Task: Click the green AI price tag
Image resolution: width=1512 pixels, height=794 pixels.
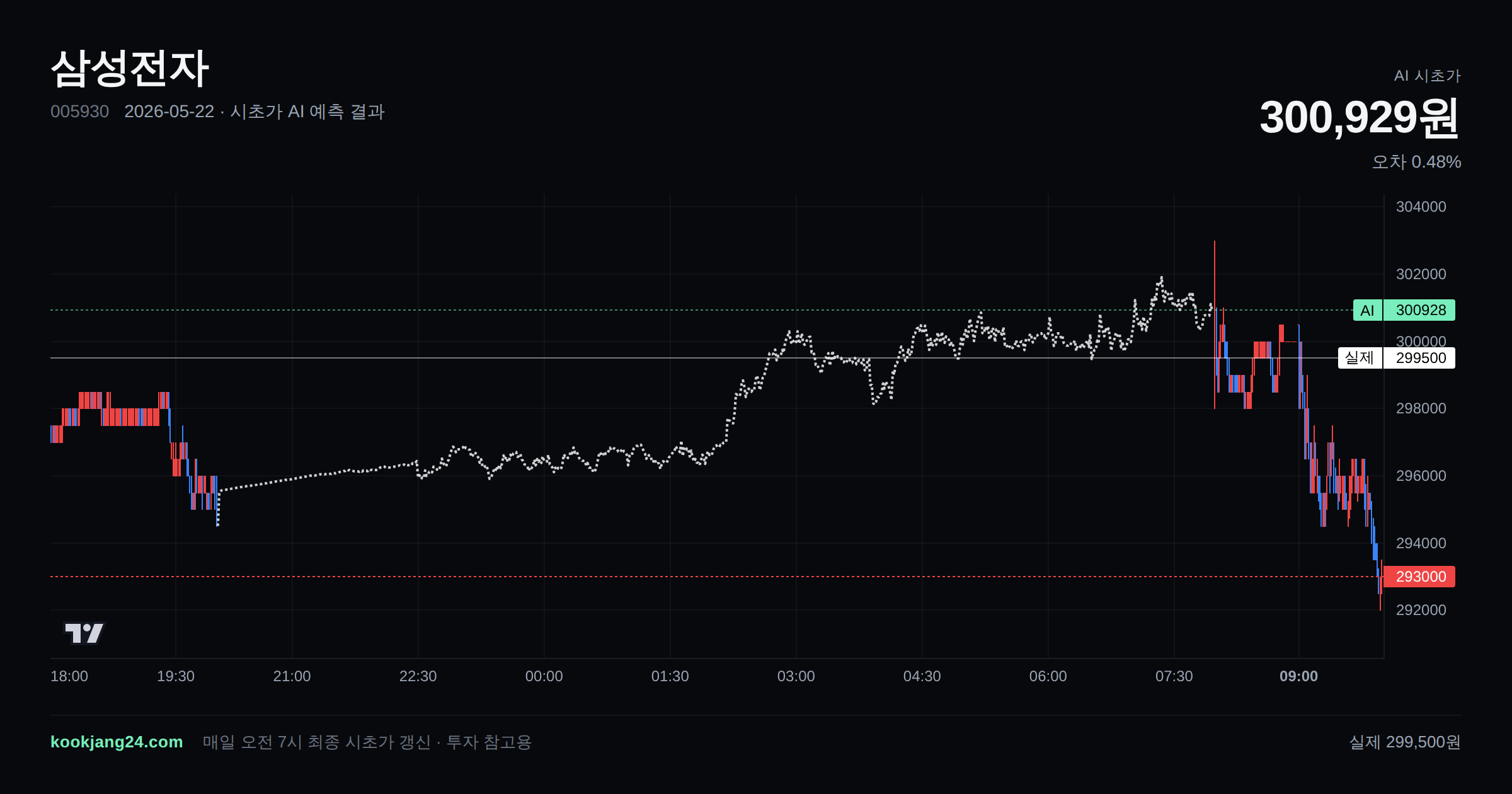Action: 1367,310
